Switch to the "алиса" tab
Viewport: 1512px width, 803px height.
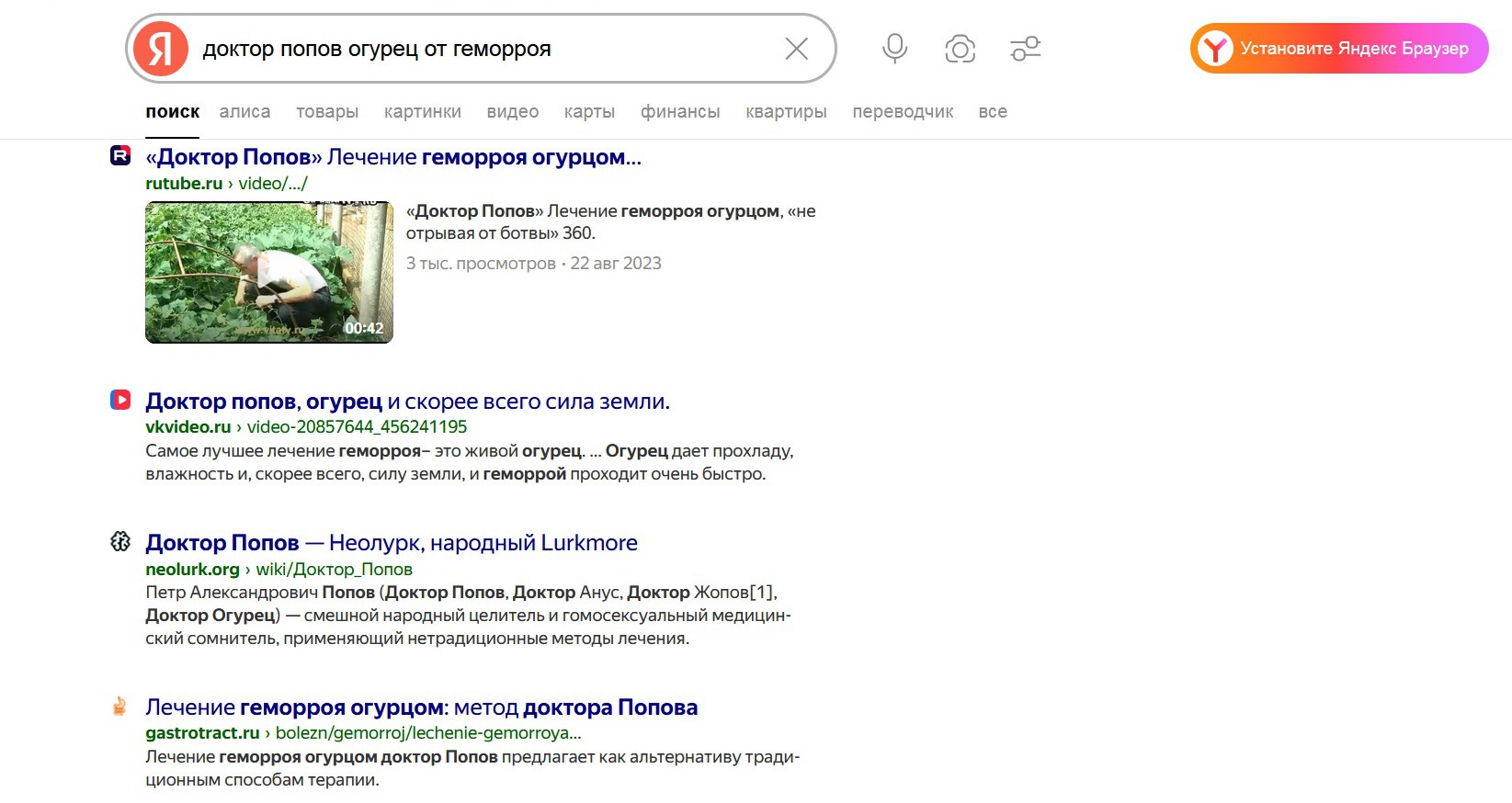click(x=244, y=112)
